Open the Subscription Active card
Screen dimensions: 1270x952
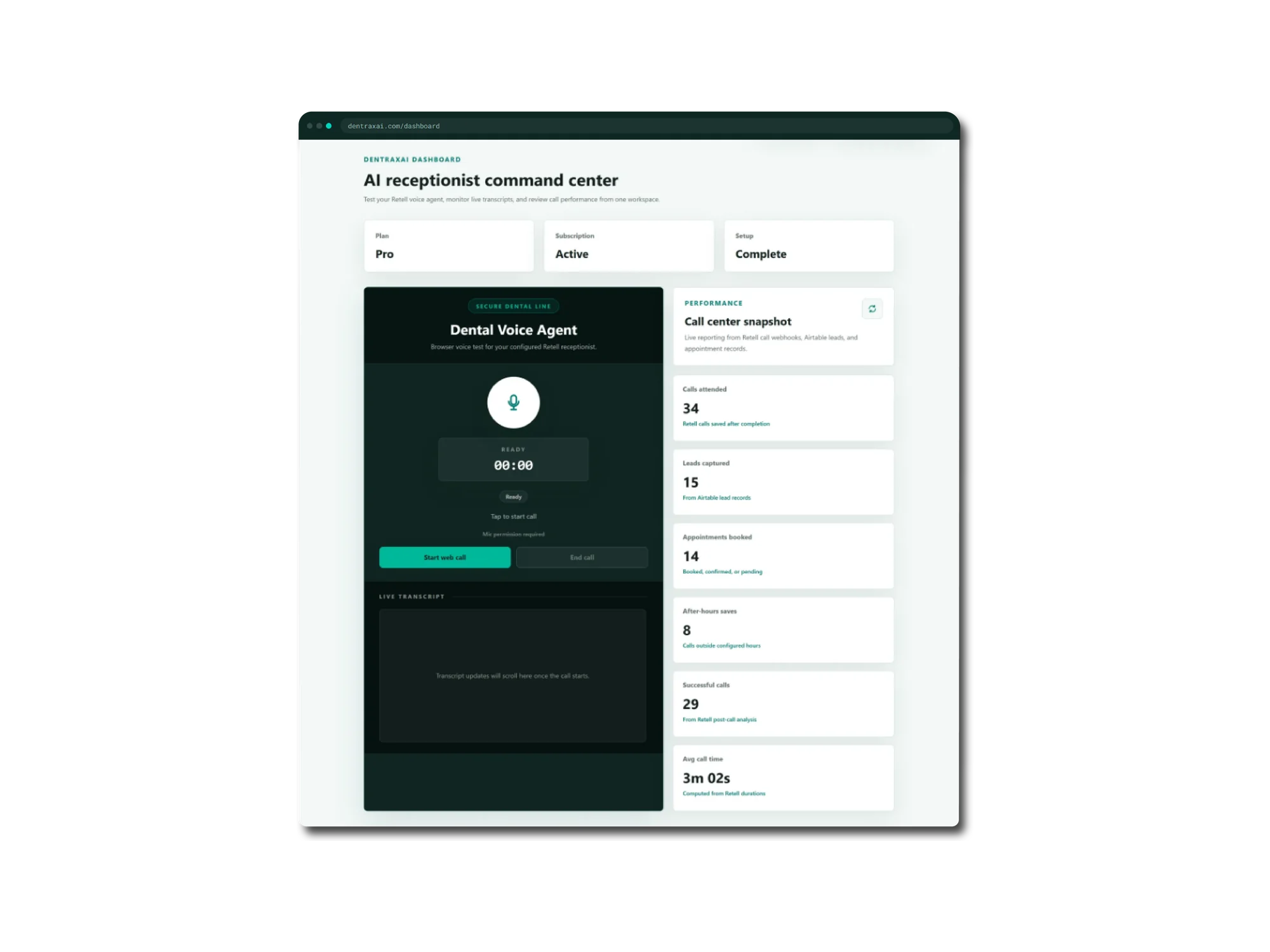coord(629,246)
